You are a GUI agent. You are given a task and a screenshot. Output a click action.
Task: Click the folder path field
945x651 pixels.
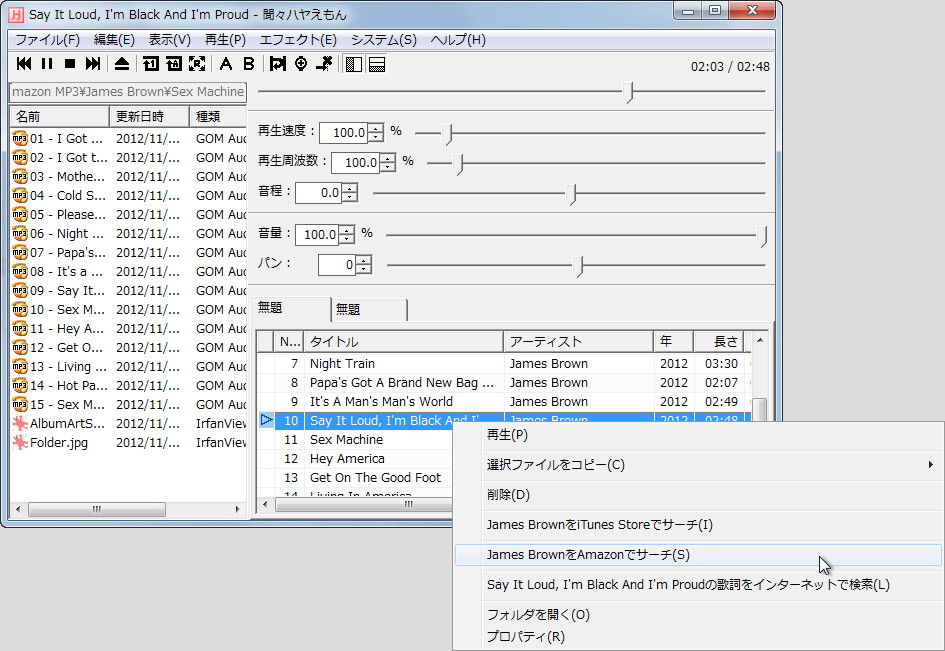tap(128, 92)
